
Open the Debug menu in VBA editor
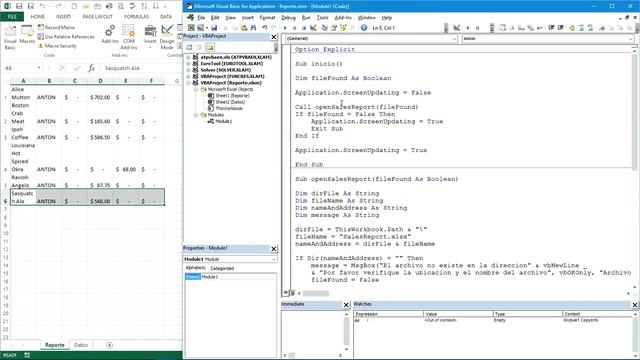pyautogui.click(x=288, y=18)
